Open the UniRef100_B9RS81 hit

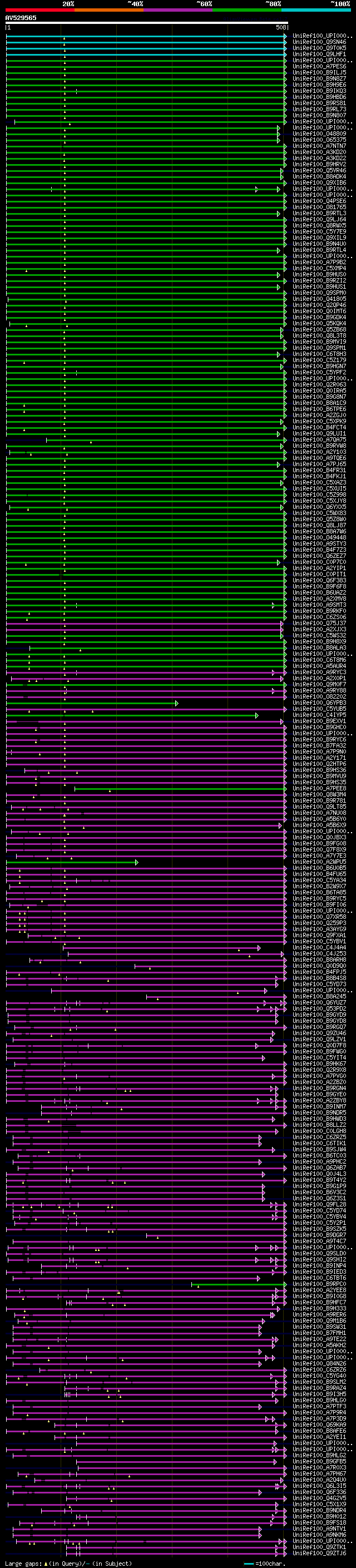(319, 103)
